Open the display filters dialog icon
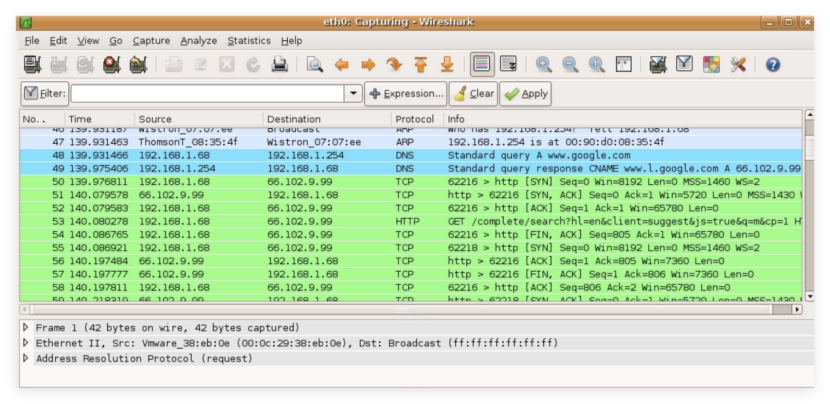Viewport: 830px width, 404px height. pos(684,65)
